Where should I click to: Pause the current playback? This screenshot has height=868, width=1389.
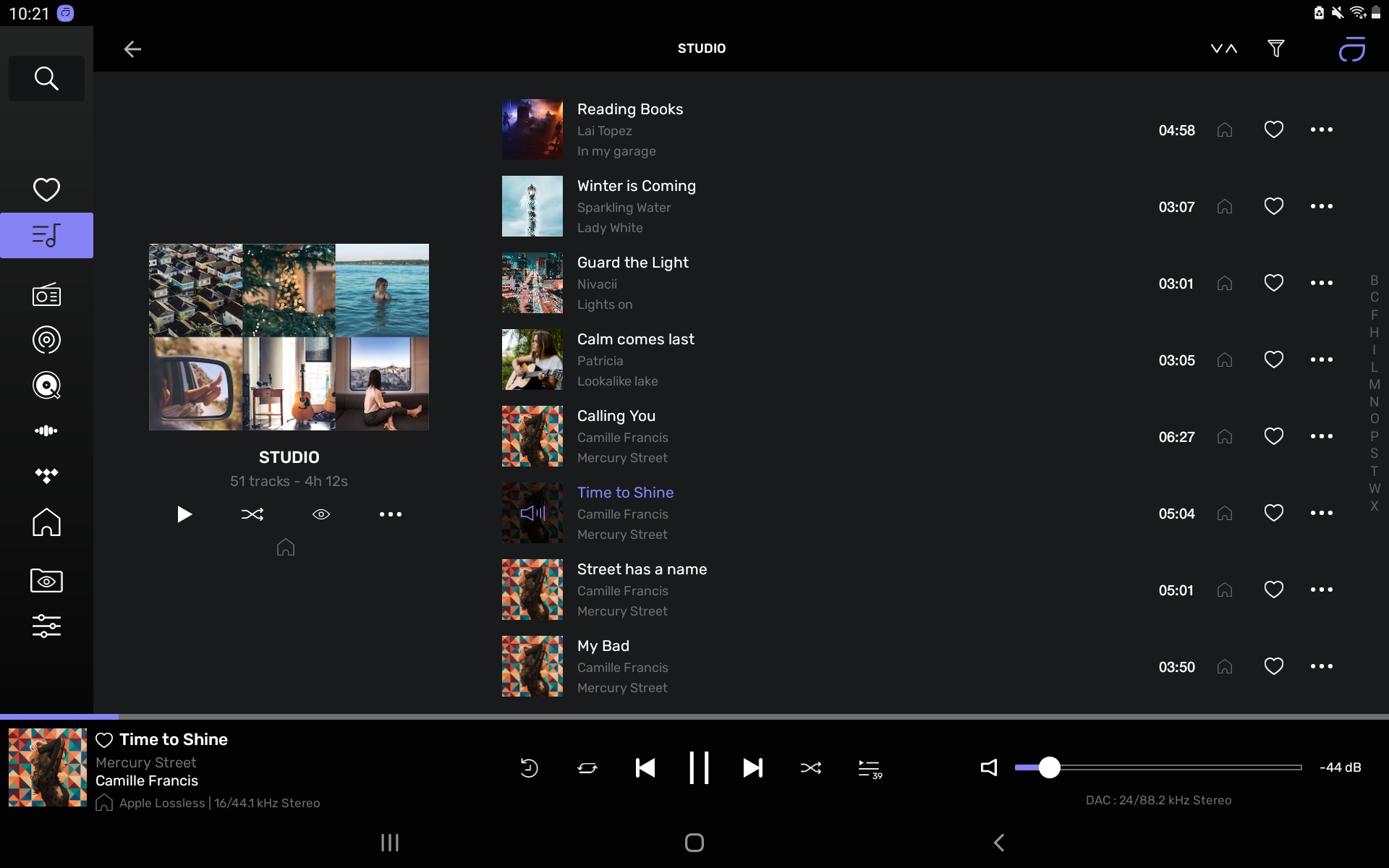(699, 767)
